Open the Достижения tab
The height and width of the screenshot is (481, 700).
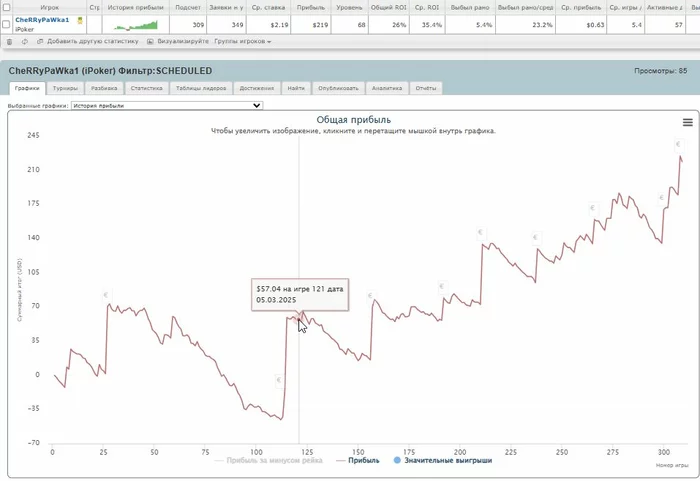click(x=257, y=88)
